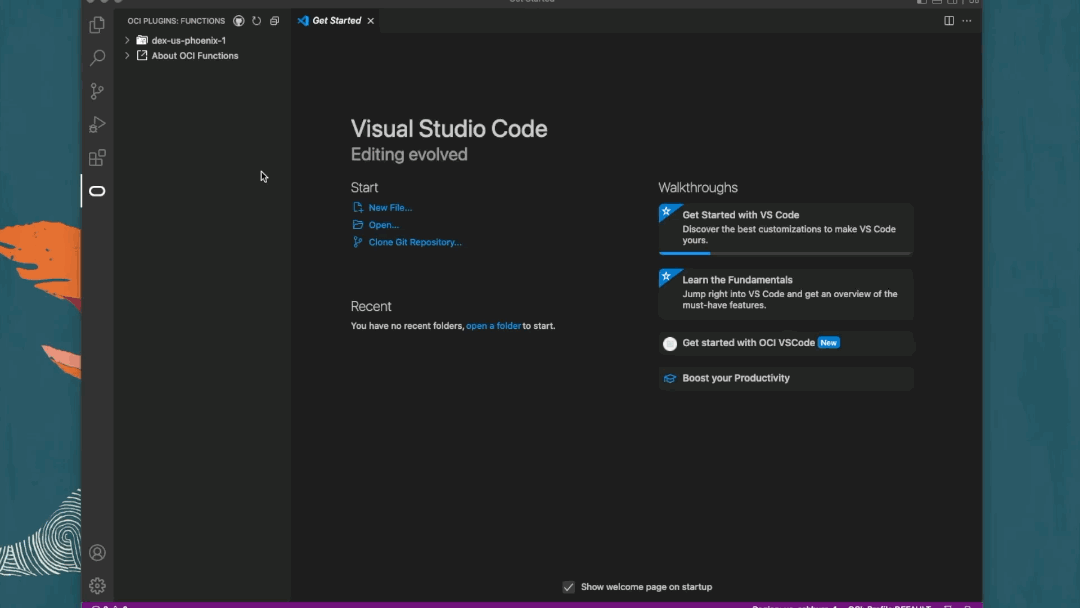Viewport: 1080px width, 608px height.
Task: Open the editor more actions menu
Action: 967,20
